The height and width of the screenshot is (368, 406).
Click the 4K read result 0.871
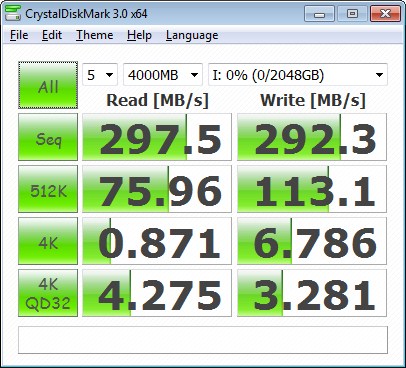click(x=157, y=241)
